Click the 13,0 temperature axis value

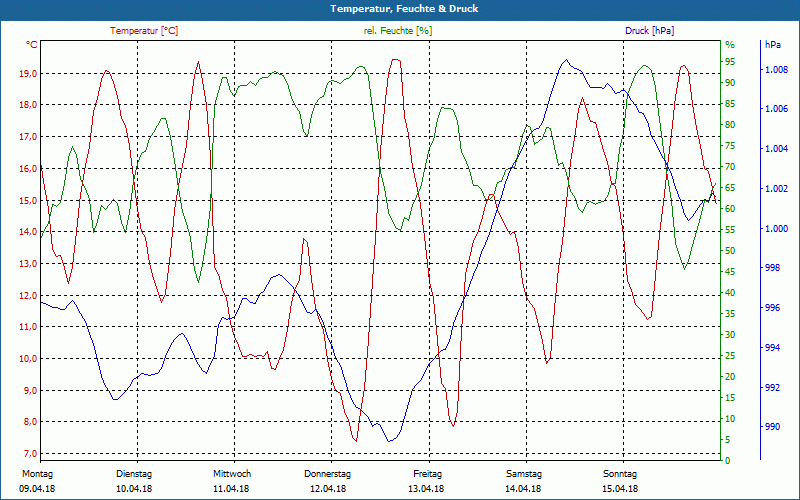pos(28,264)
